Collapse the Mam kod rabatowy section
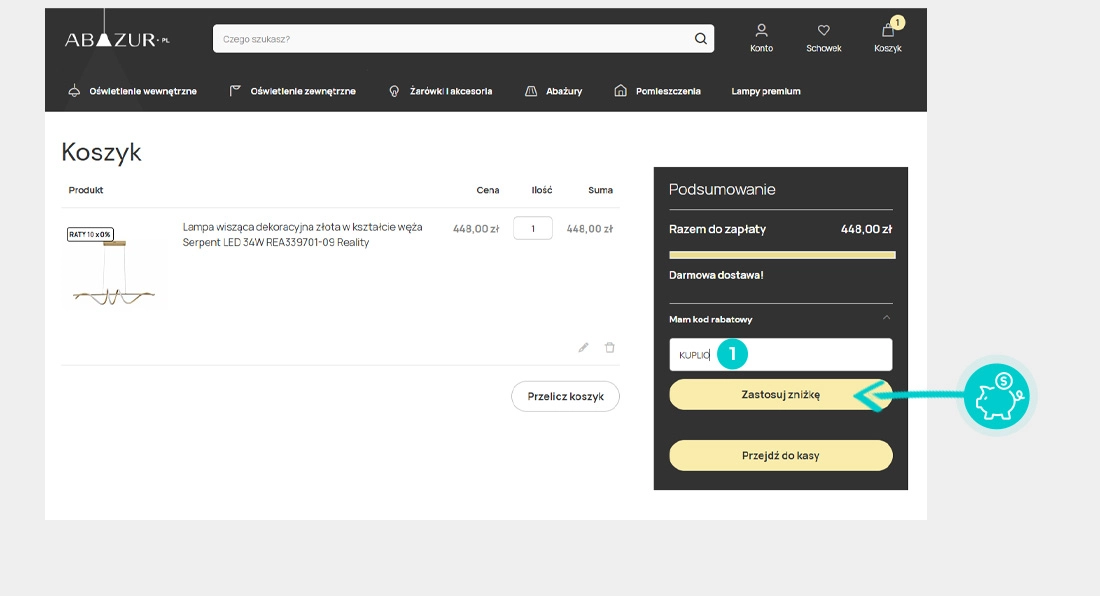The image size is (1100, 596). click(886, 318)
